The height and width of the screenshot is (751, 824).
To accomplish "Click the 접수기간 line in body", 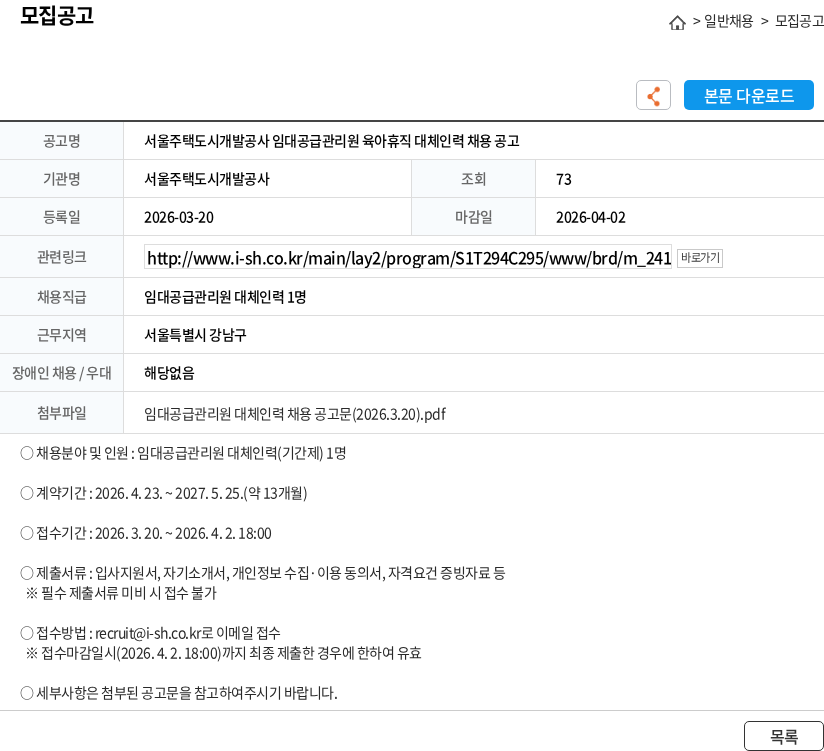I will tap(146, 533).
